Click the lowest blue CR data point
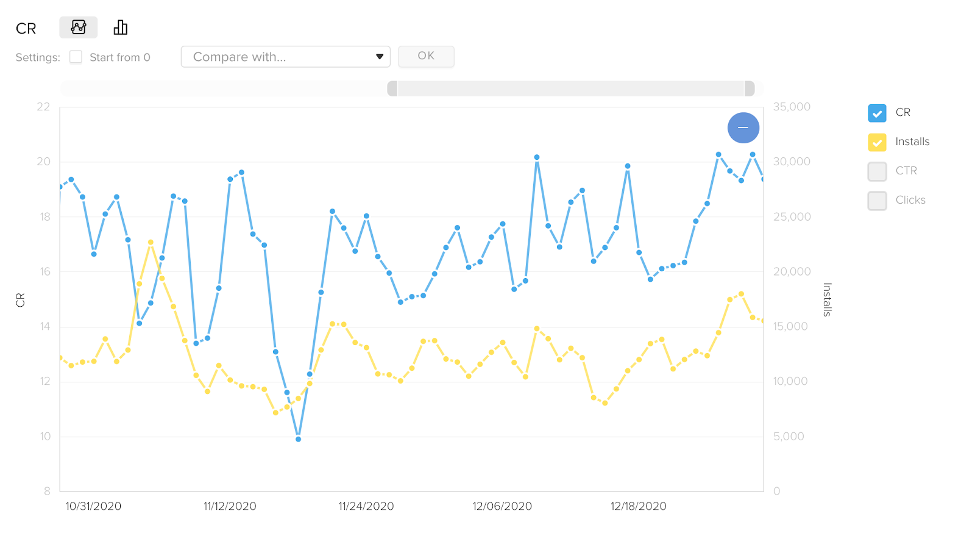 298,439
